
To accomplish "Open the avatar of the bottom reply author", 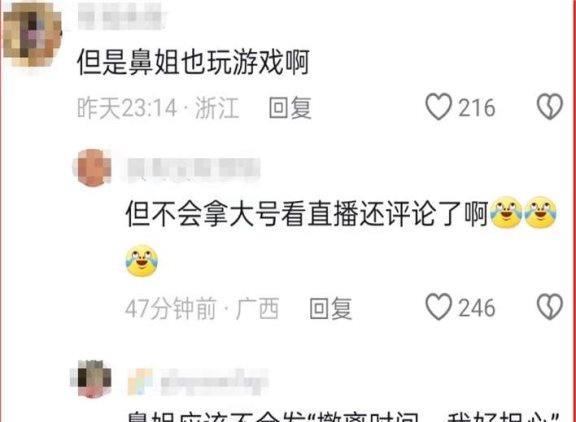I will point(91,379).
